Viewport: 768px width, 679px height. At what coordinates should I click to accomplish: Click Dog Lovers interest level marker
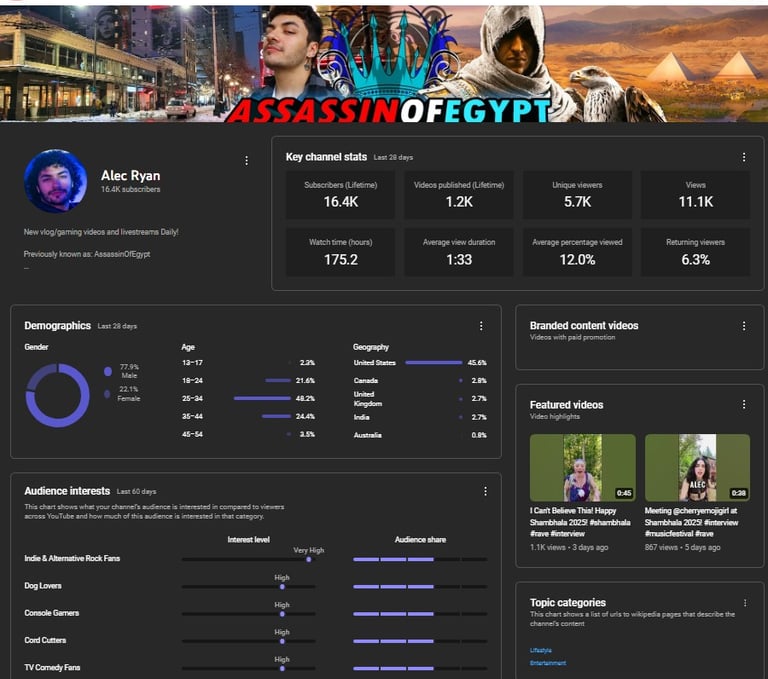click(282, 586)
